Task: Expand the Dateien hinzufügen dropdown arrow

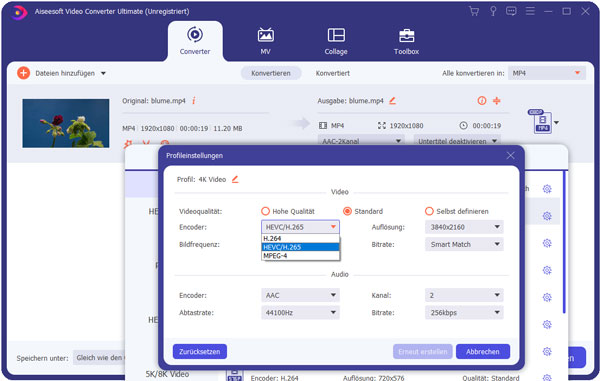Action: click(103, 73)
